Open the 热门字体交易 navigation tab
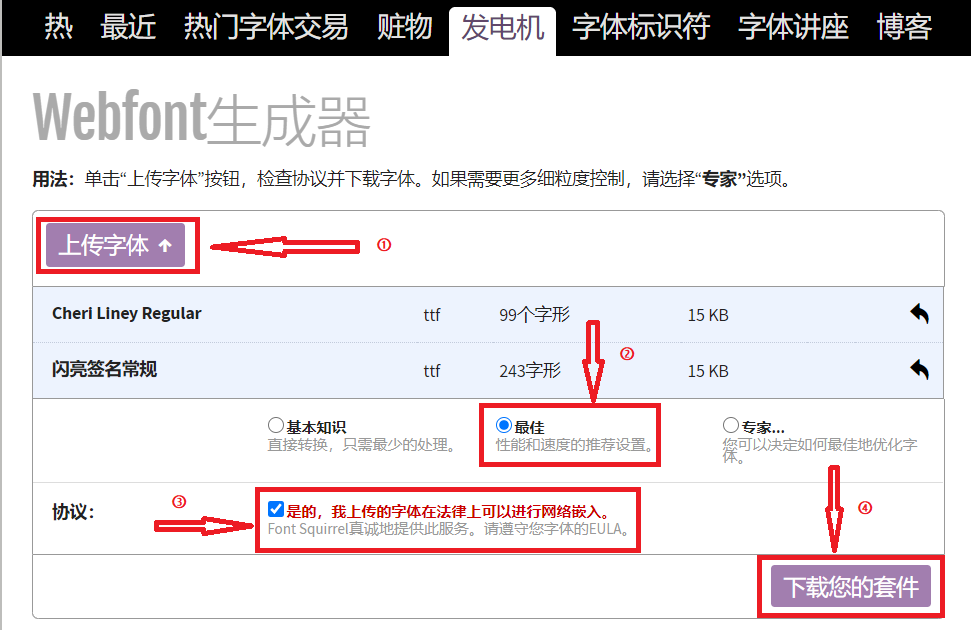 tap(266, 27)
